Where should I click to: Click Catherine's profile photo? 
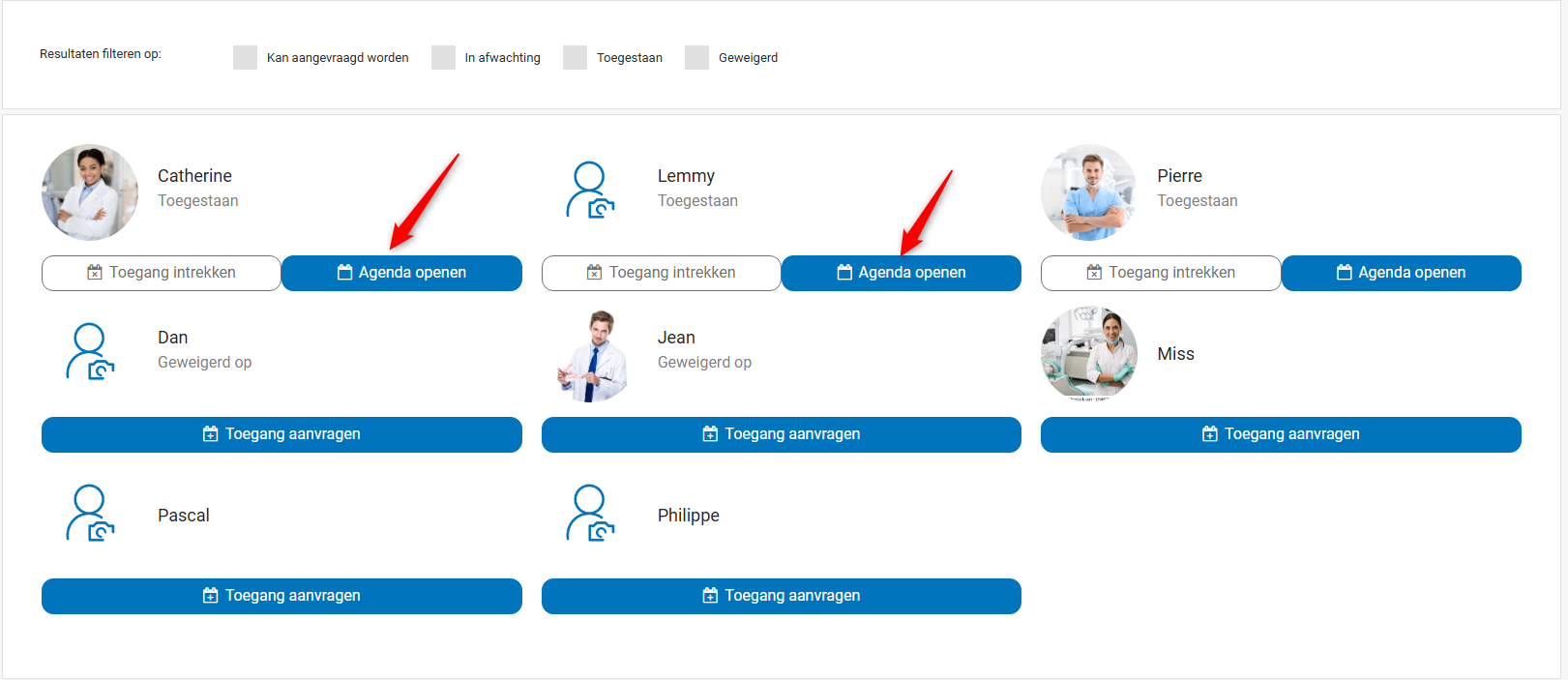[90, 192]
